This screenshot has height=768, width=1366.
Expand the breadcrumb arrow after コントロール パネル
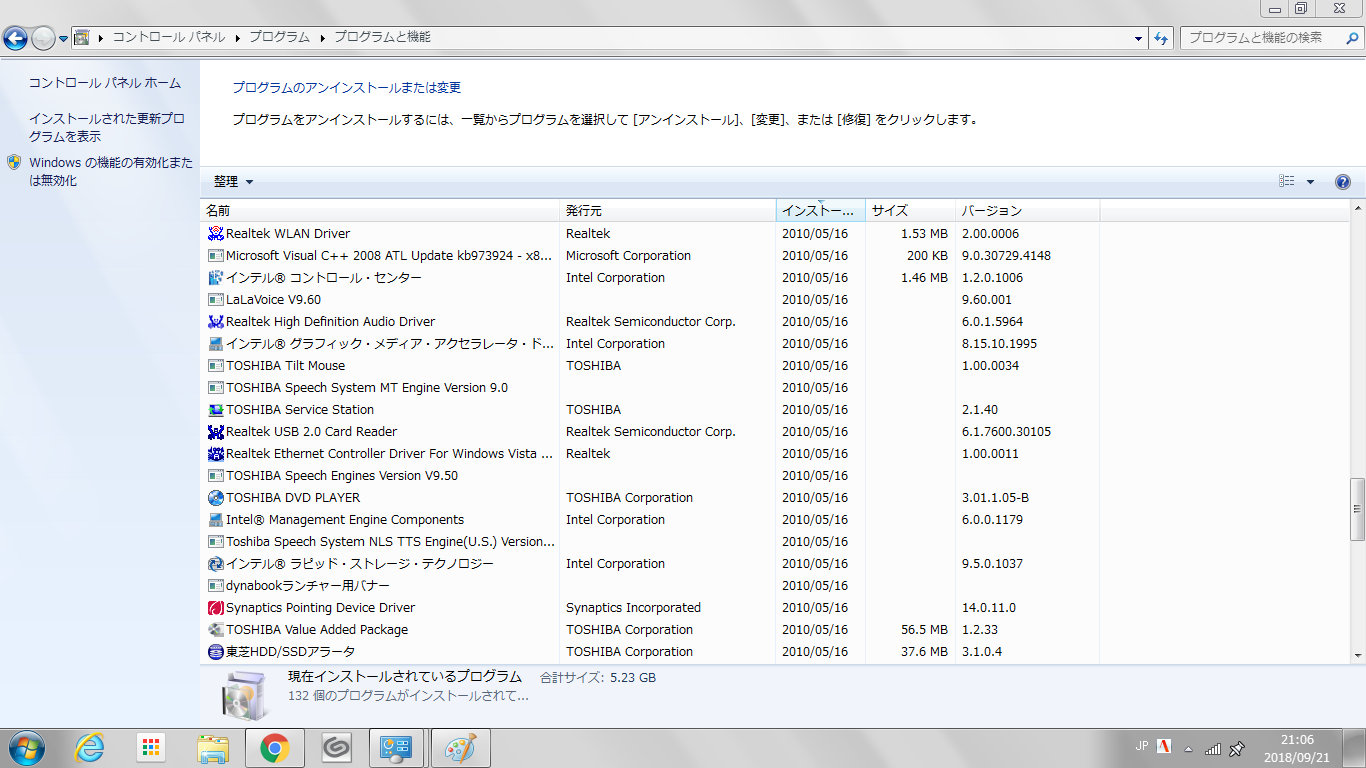click(x=238, y=38)
